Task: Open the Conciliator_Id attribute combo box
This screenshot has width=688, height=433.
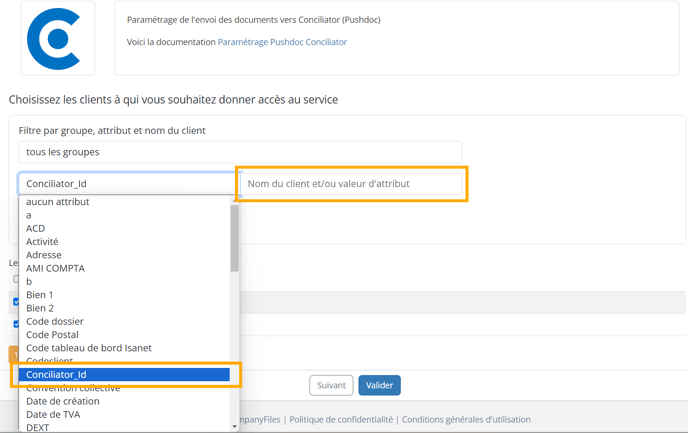Action: [127, 184]
